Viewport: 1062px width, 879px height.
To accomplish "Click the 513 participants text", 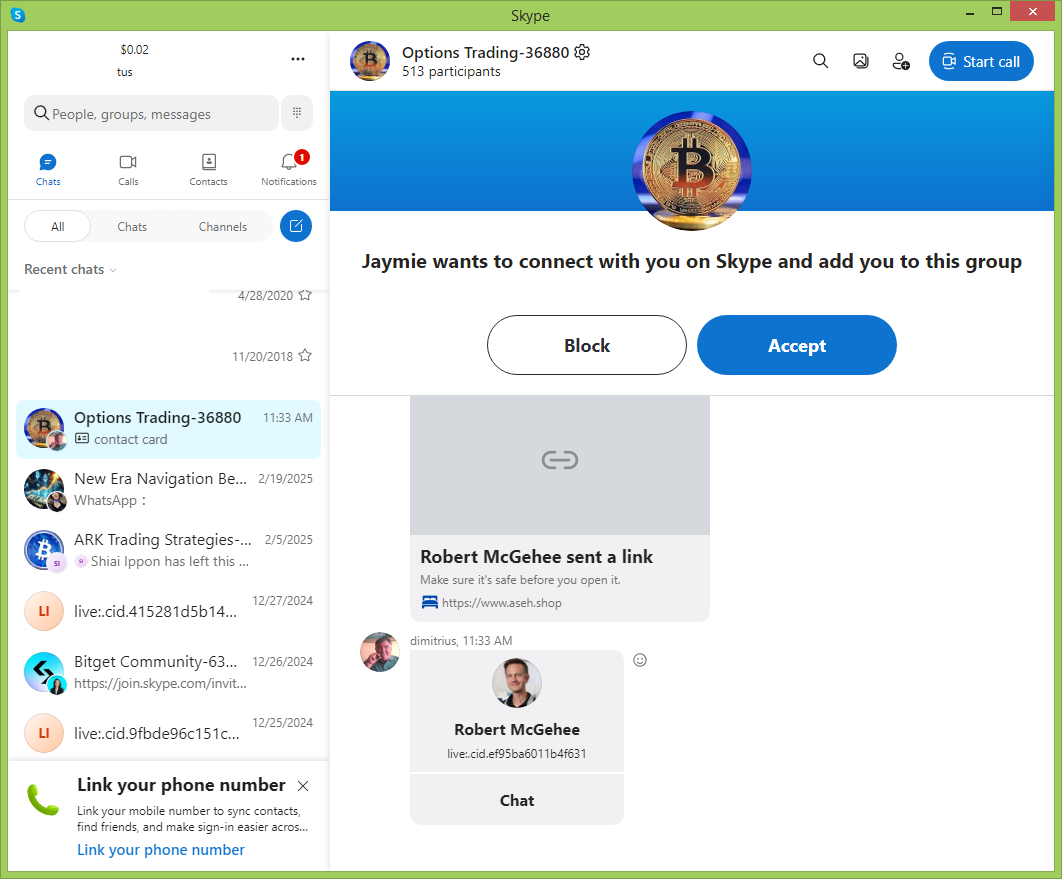I will pyautogui.click(x=451, y=71).
